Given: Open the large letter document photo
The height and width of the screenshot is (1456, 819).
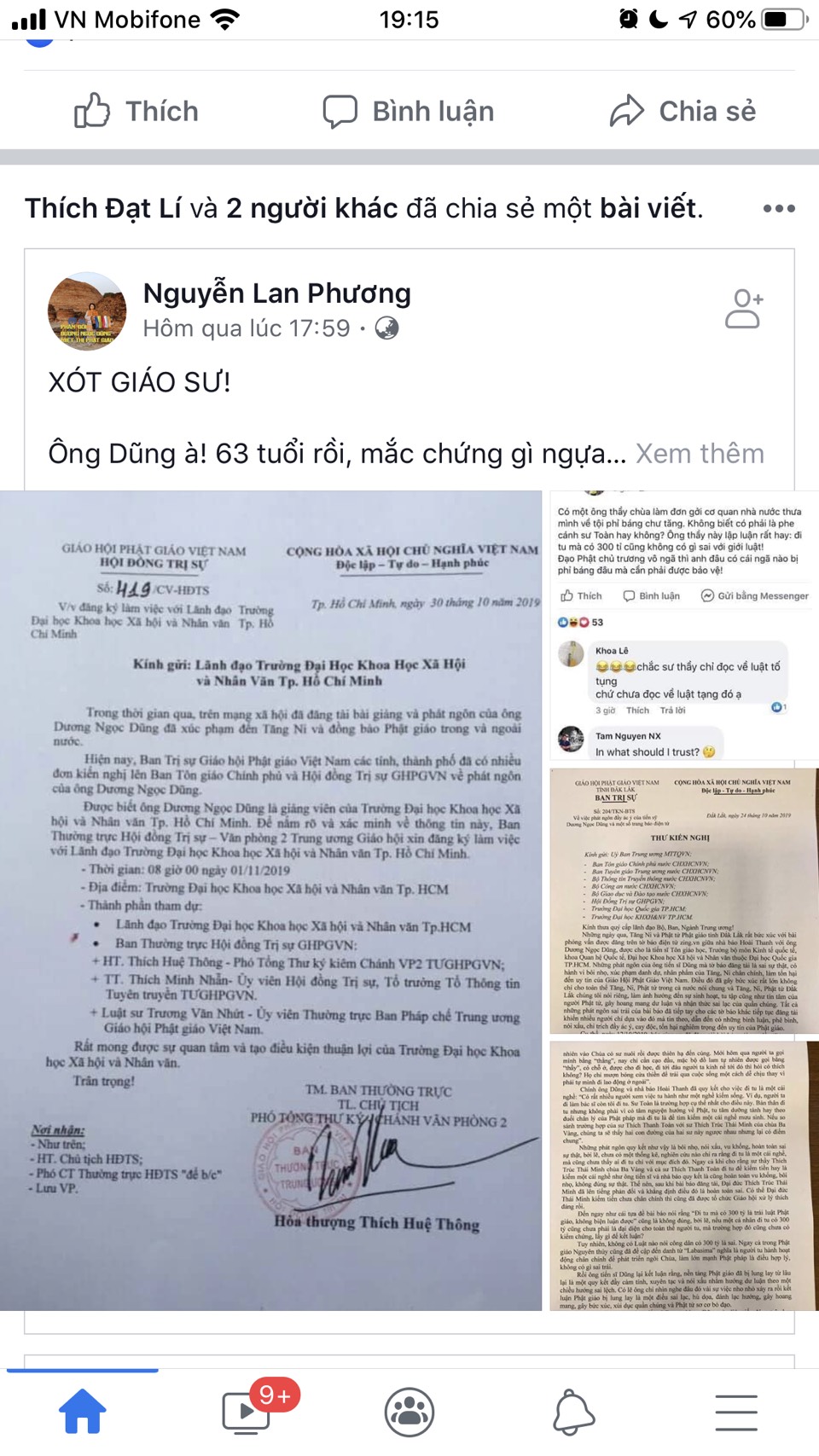Looking at the screenshot, I should tap(271, 900).
